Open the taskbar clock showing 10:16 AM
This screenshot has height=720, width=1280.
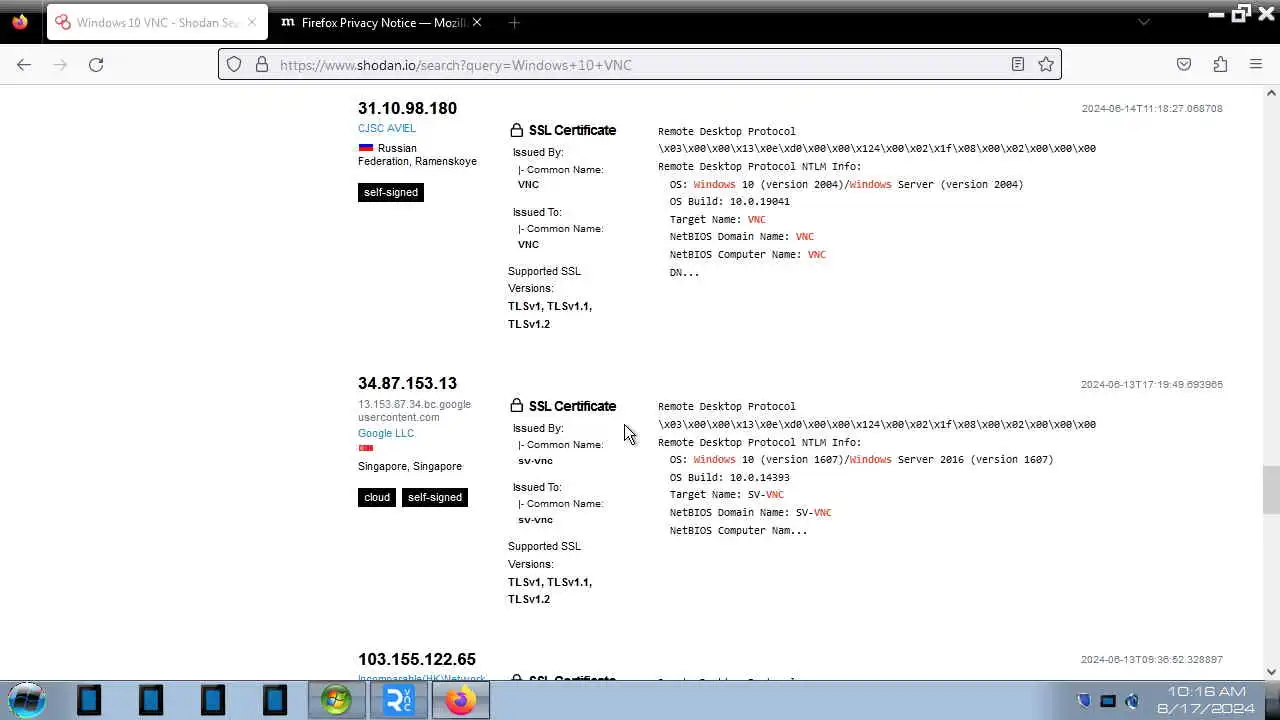click(x=1206, y=700)
